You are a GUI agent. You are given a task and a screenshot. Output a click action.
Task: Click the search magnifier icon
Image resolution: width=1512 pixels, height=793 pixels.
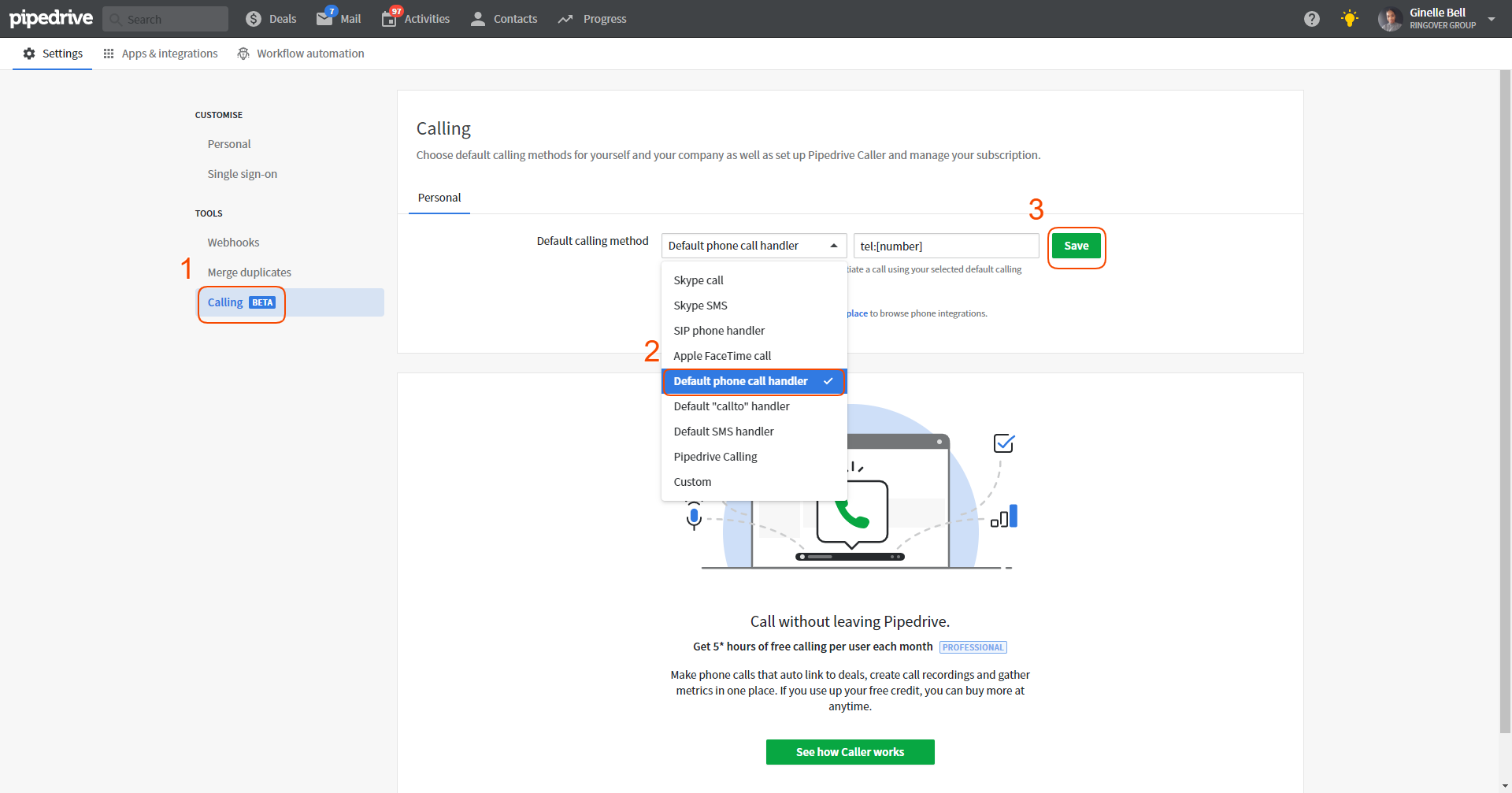tap(116, 19)
